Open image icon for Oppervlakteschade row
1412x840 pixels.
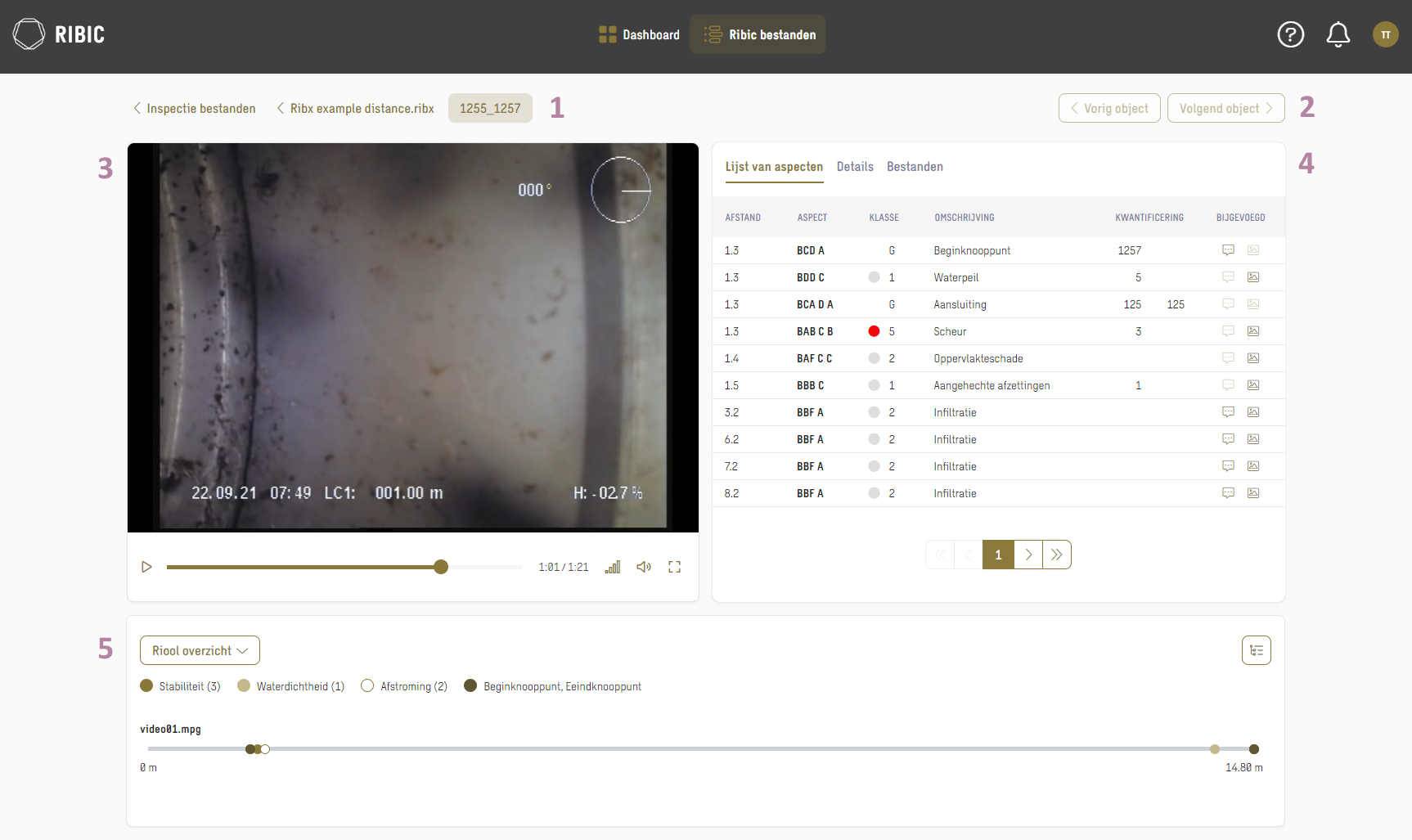[1252, 358]
